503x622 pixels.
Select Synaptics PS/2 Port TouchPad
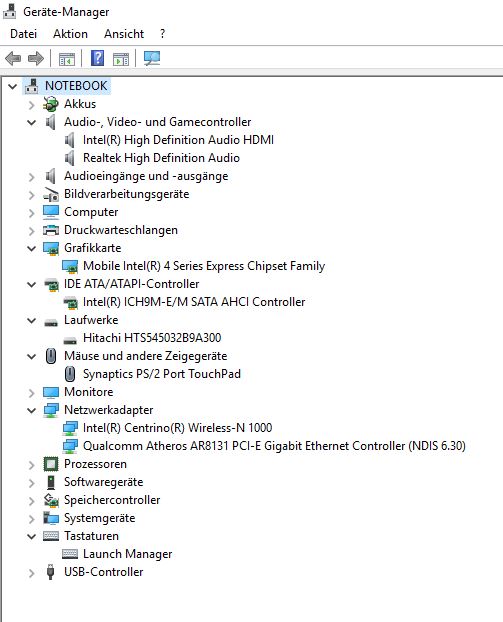[x=161, y=374]
